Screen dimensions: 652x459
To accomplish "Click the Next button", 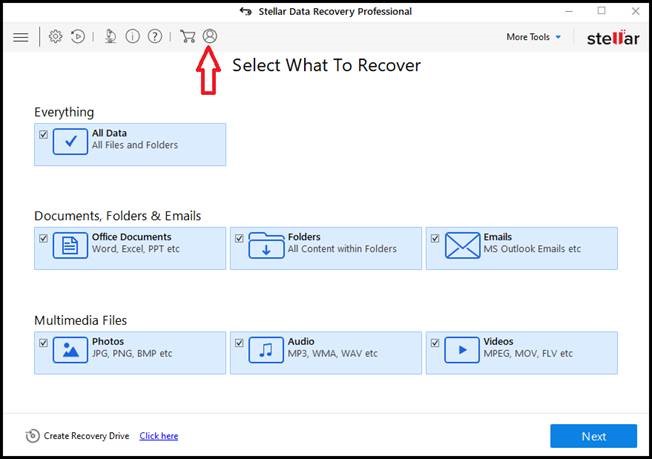I will pos(593,436).
